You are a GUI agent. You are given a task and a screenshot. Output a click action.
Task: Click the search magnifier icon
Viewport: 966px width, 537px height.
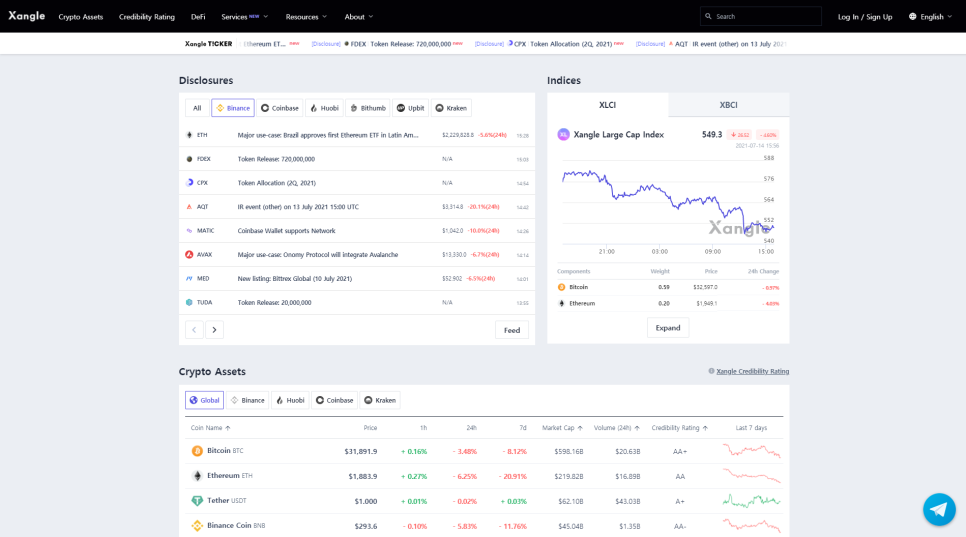point(708,17)
